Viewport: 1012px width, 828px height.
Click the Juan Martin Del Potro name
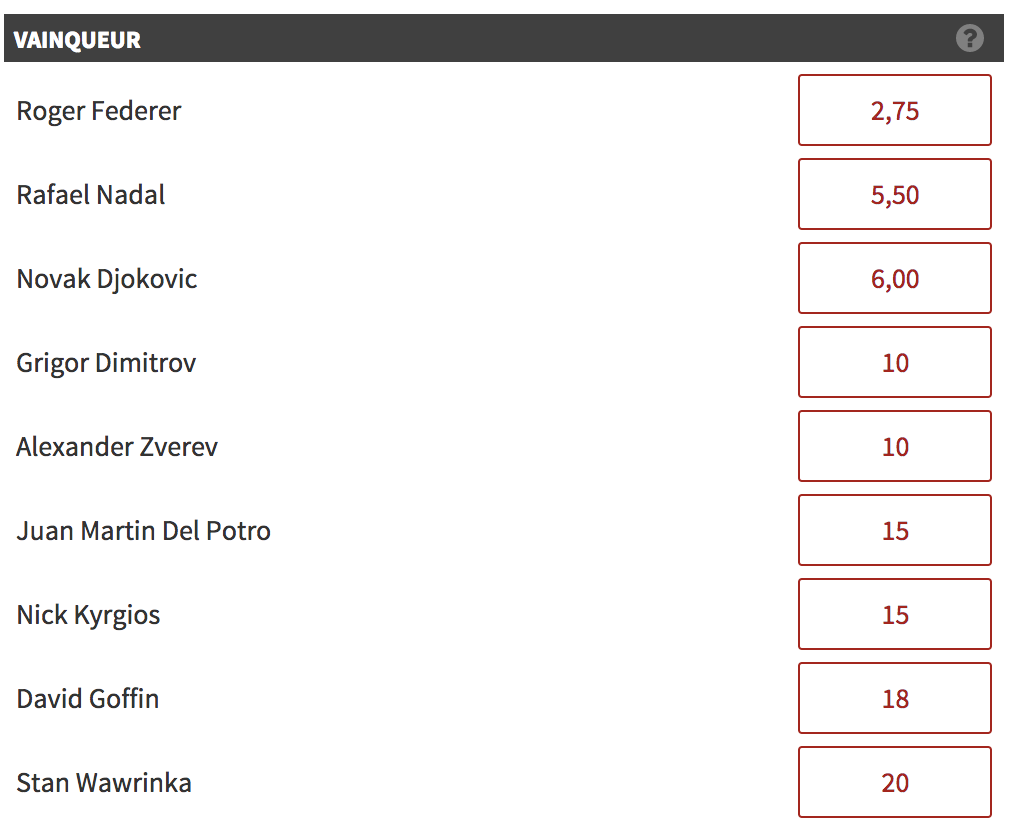[143, 530]
